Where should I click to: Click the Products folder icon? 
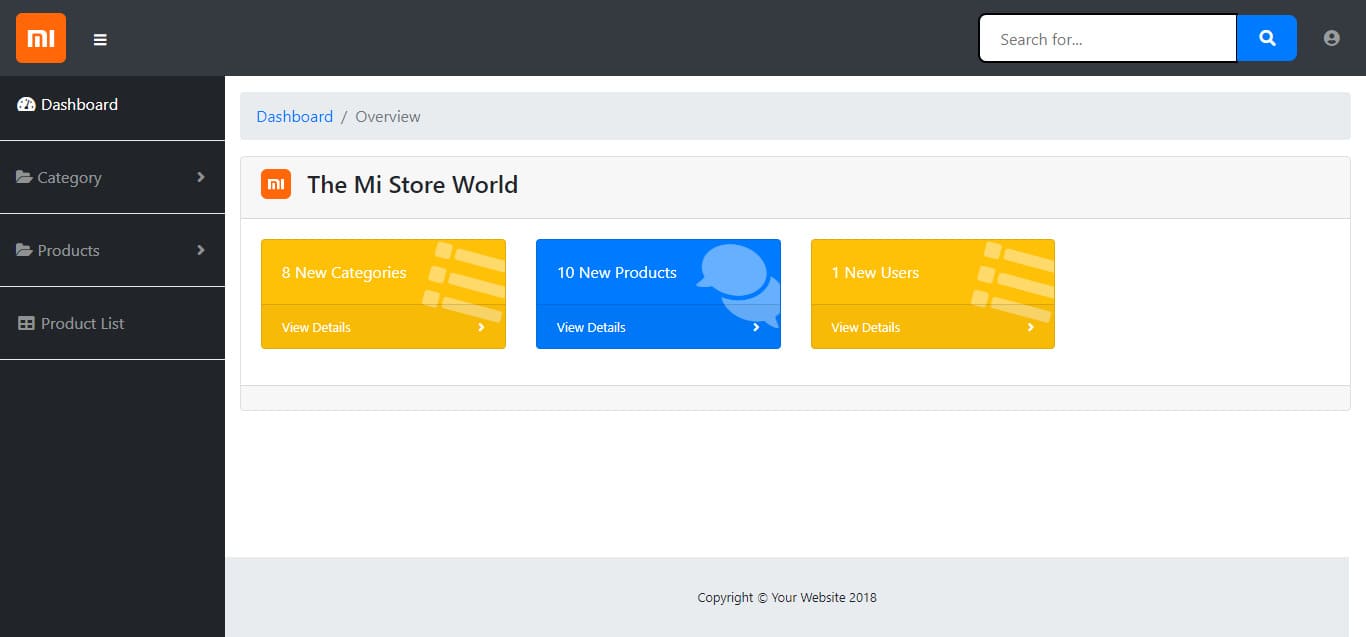(x=24, y=251)
